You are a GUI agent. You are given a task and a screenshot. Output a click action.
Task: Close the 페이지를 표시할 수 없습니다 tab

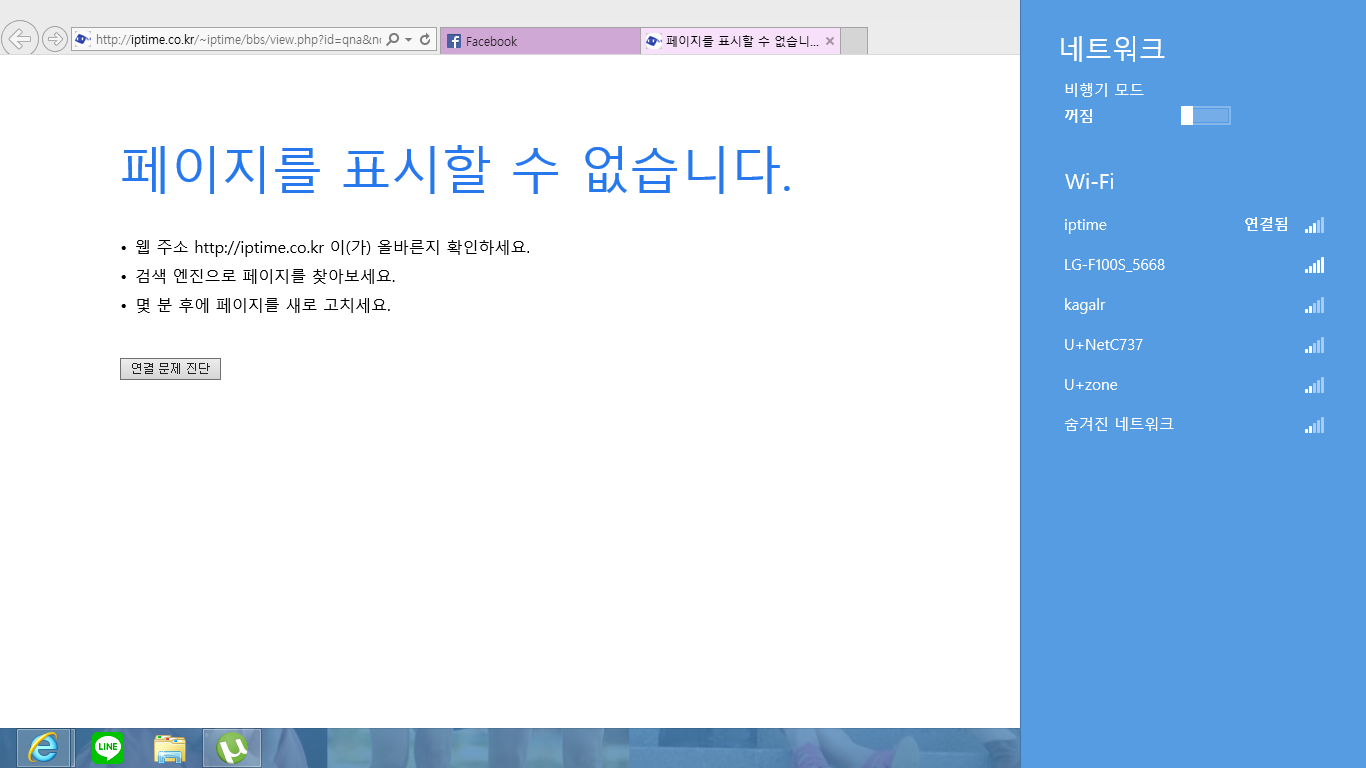[829, 41]
